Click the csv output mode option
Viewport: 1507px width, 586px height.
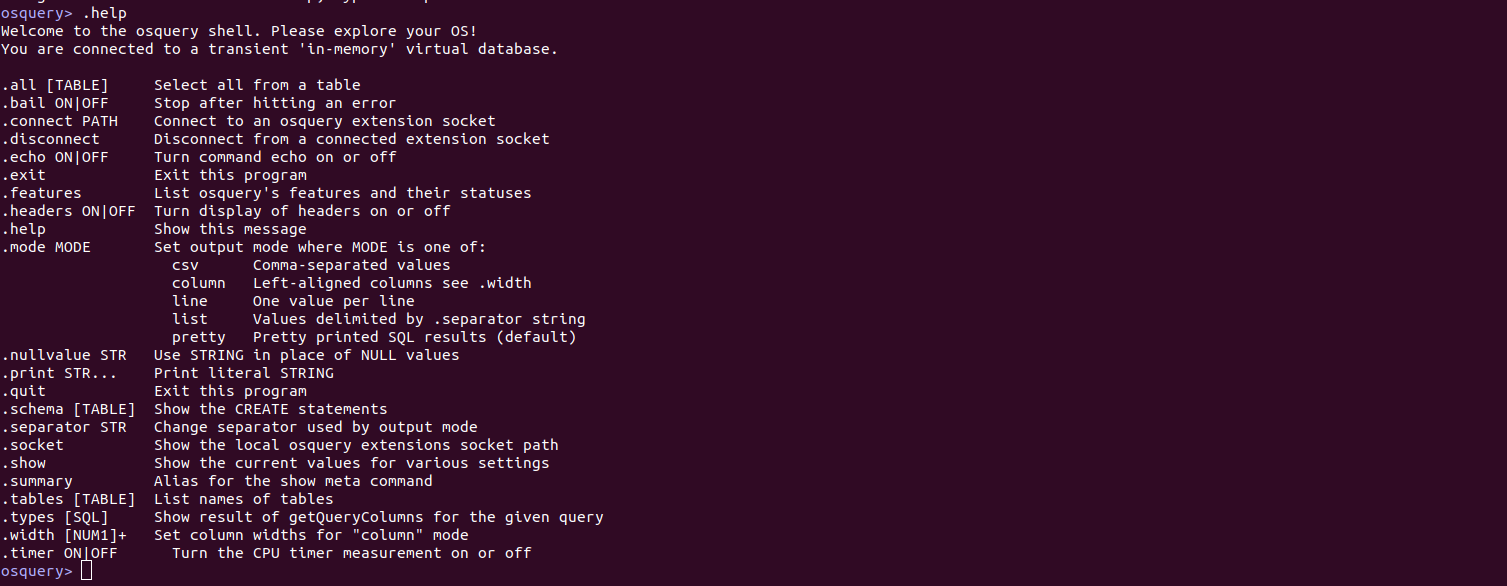(186, 265)
